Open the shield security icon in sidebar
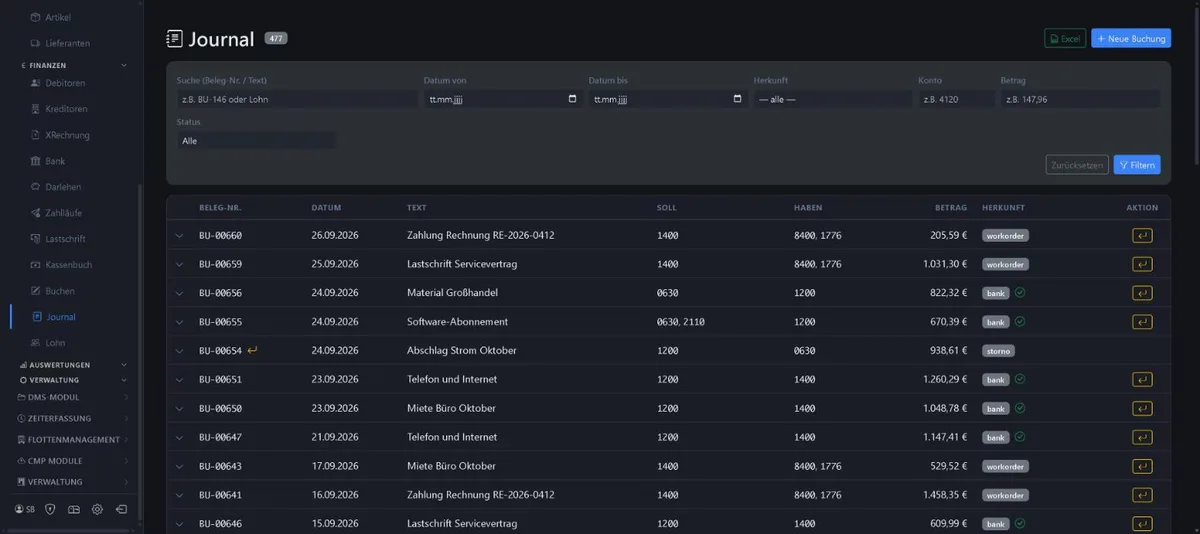 point(50,509)
